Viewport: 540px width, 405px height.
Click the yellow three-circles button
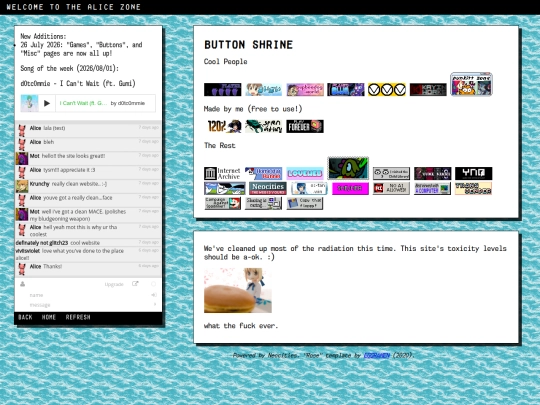point(387,90)
